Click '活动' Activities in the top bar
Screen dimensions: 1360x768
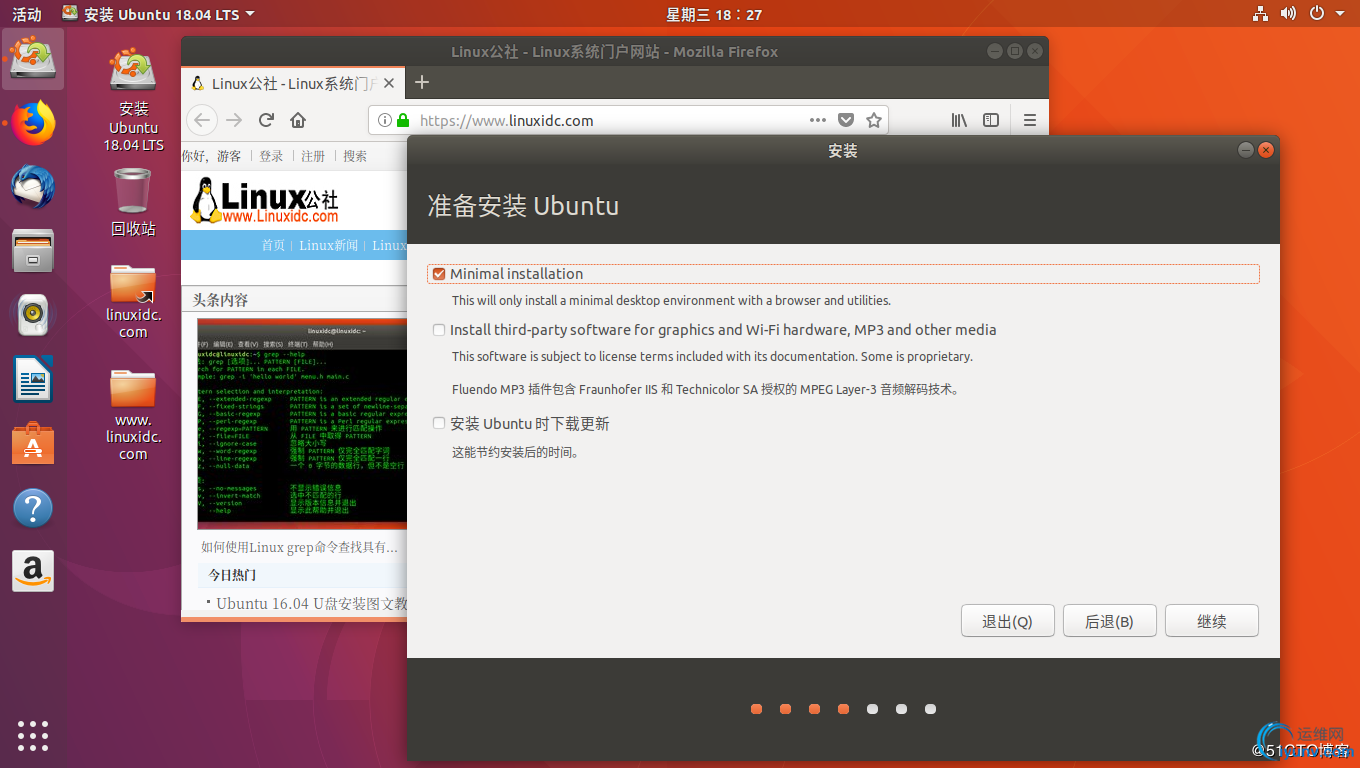(x=27, y=14)
